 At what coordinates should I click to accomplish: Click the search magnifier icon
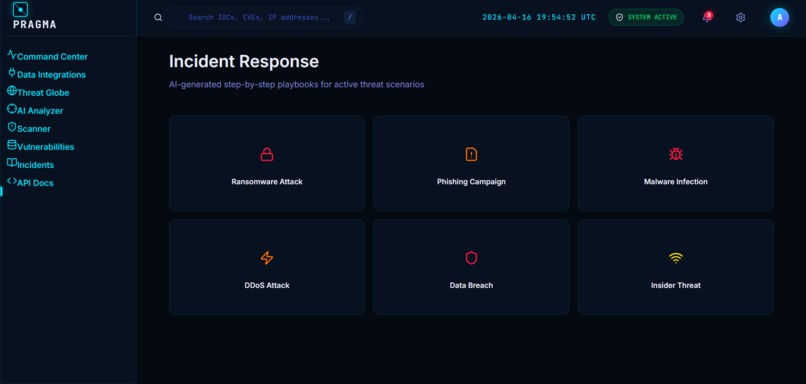(x=158, y=17)
